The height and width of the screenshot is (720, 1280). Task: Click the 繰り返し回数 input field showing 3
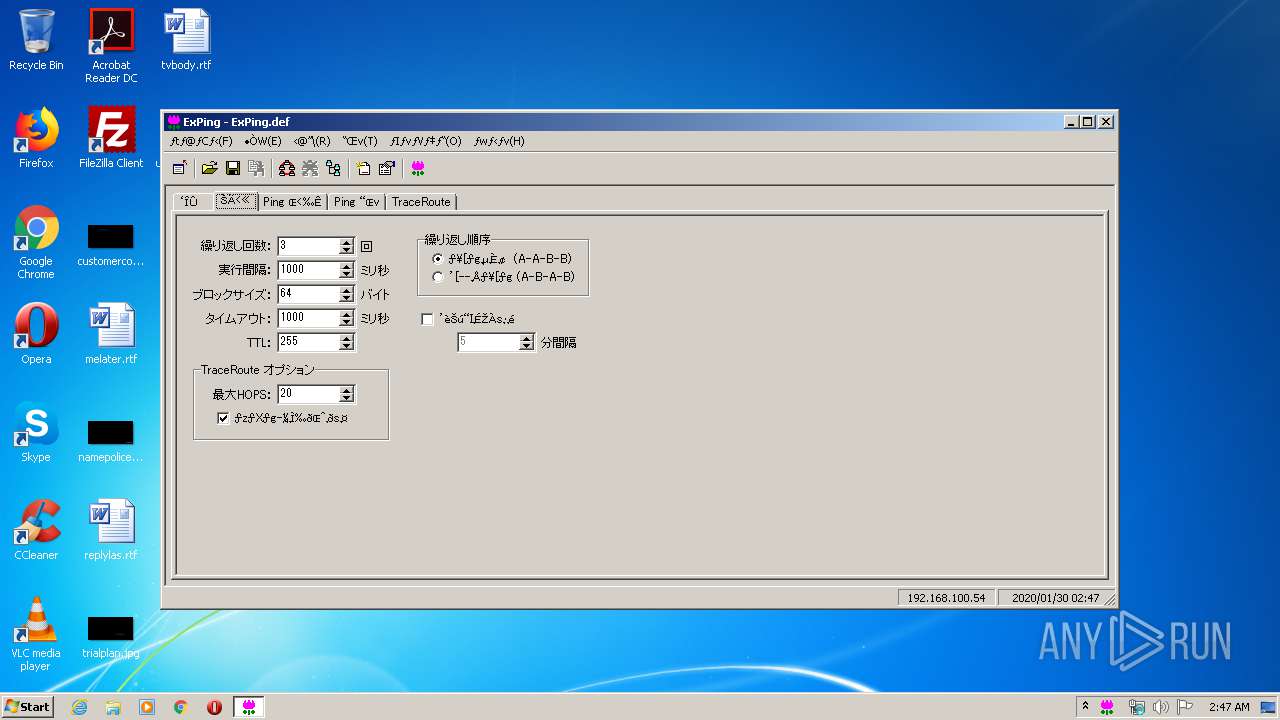pos(308,245)
